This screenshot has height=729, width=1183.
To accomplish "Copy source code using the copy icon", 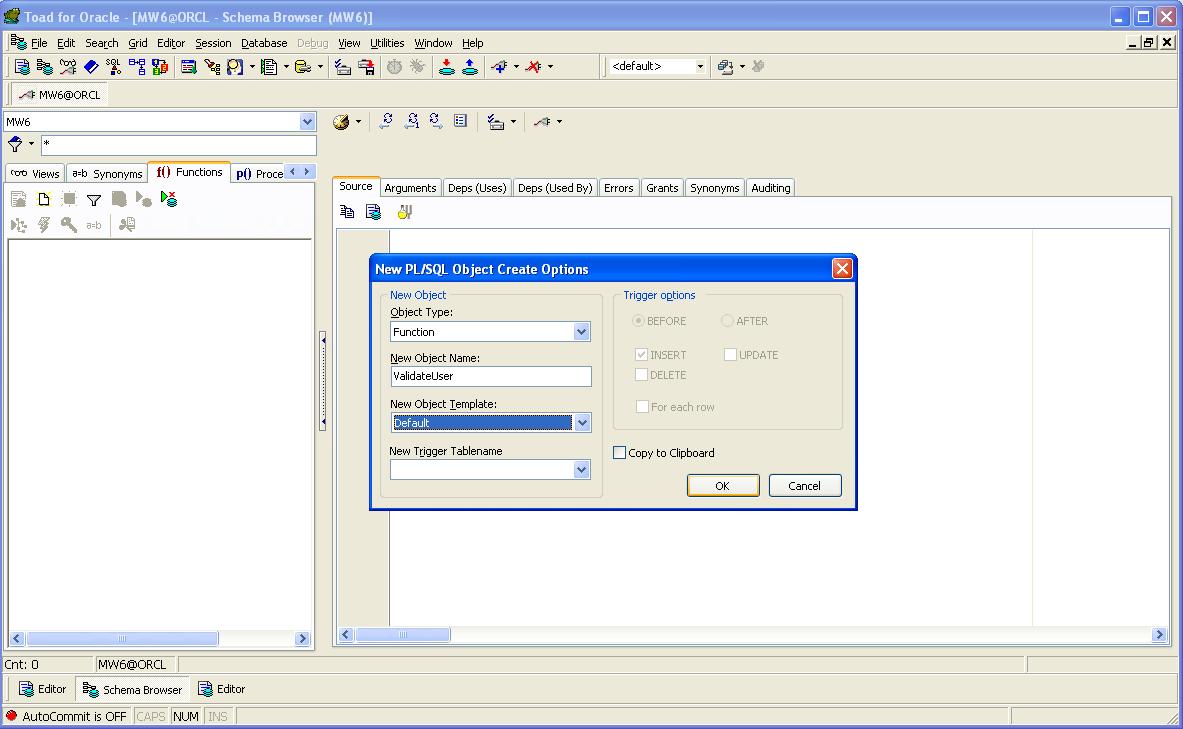I will (x=345, y=211).
